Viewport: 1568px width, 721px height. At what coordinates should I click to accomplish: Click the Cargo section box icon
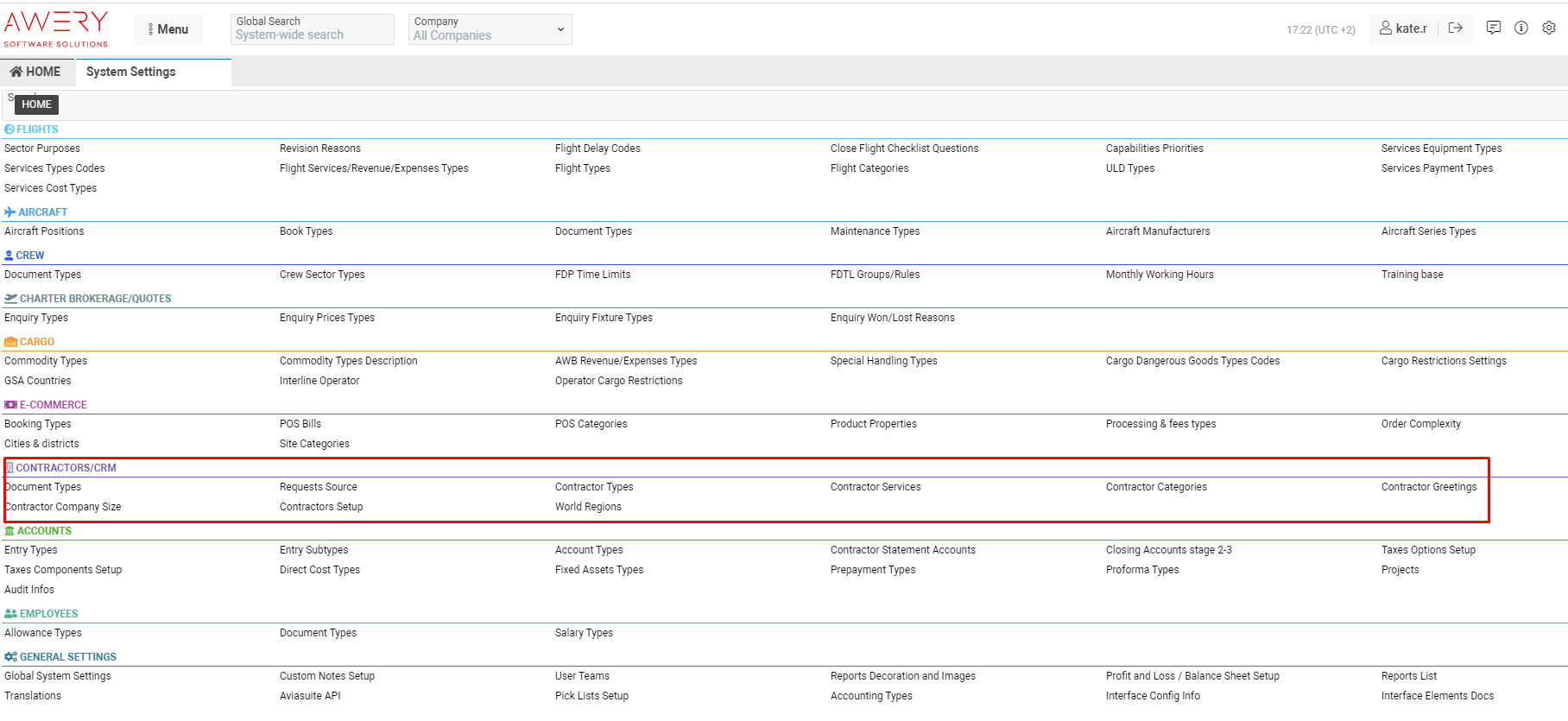(x=10, y=342)
